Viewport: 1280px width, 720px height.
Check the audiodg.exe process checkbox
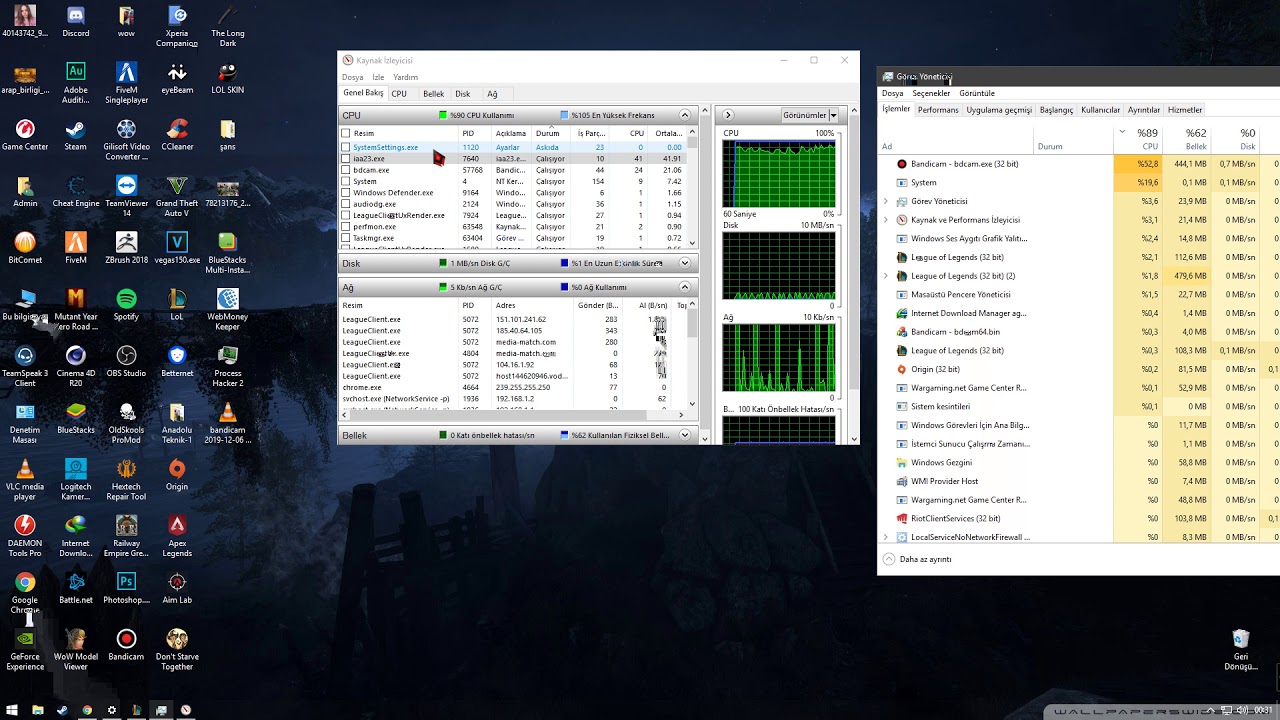[346, 204]
